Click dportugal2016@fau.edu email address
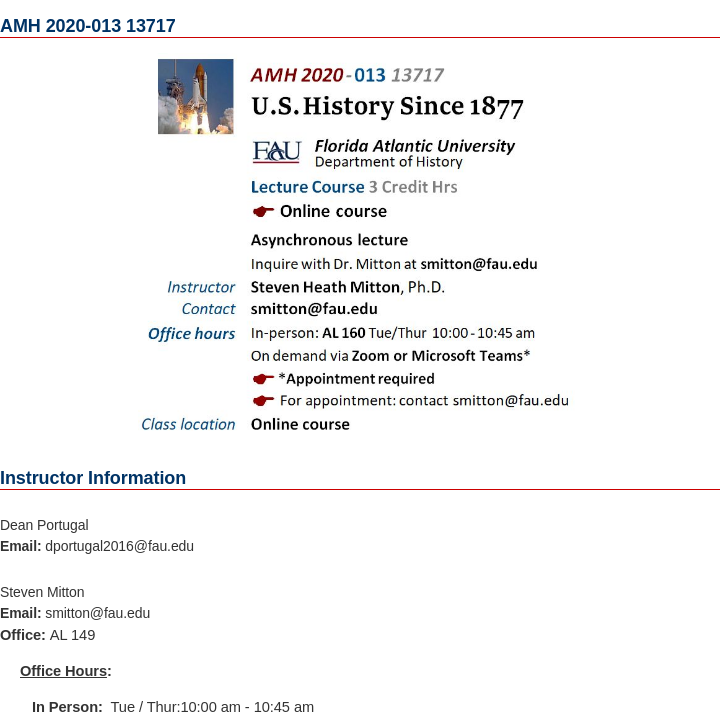720x720 pixels. click(119, 546)
